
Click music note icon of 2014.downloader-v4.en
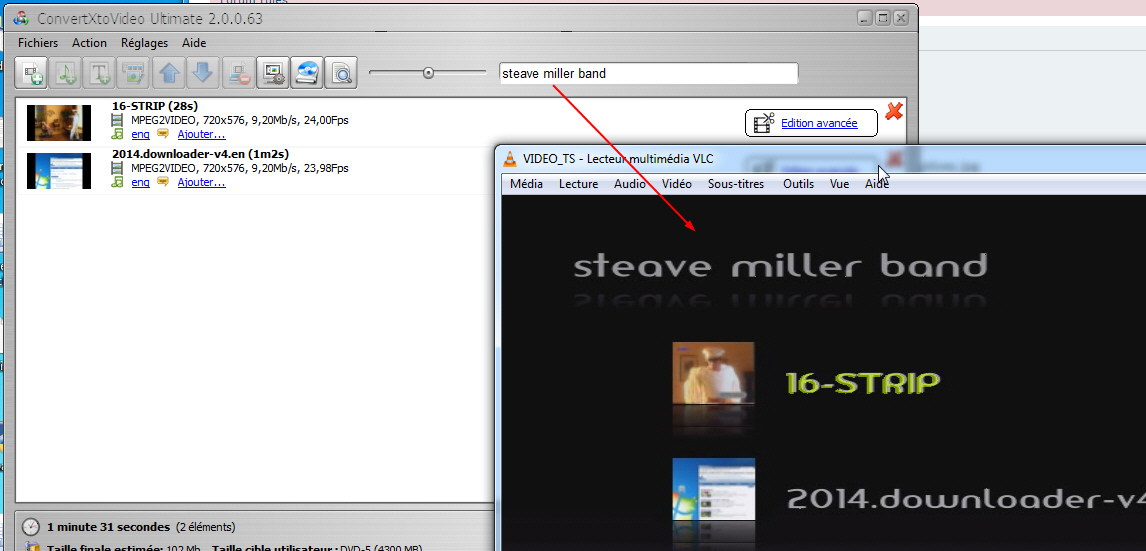pyautogui.click(x=118, y=182)
